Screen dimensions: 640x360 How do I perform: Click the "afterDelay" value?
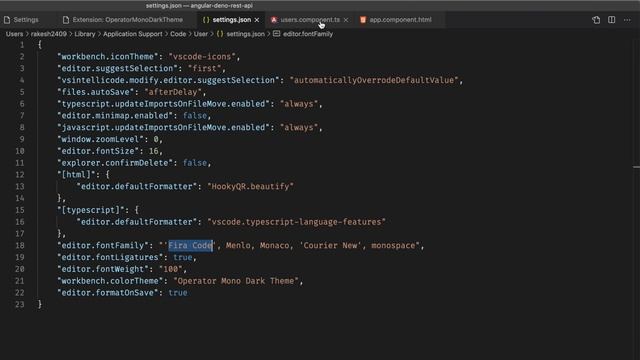coord(173,92)
